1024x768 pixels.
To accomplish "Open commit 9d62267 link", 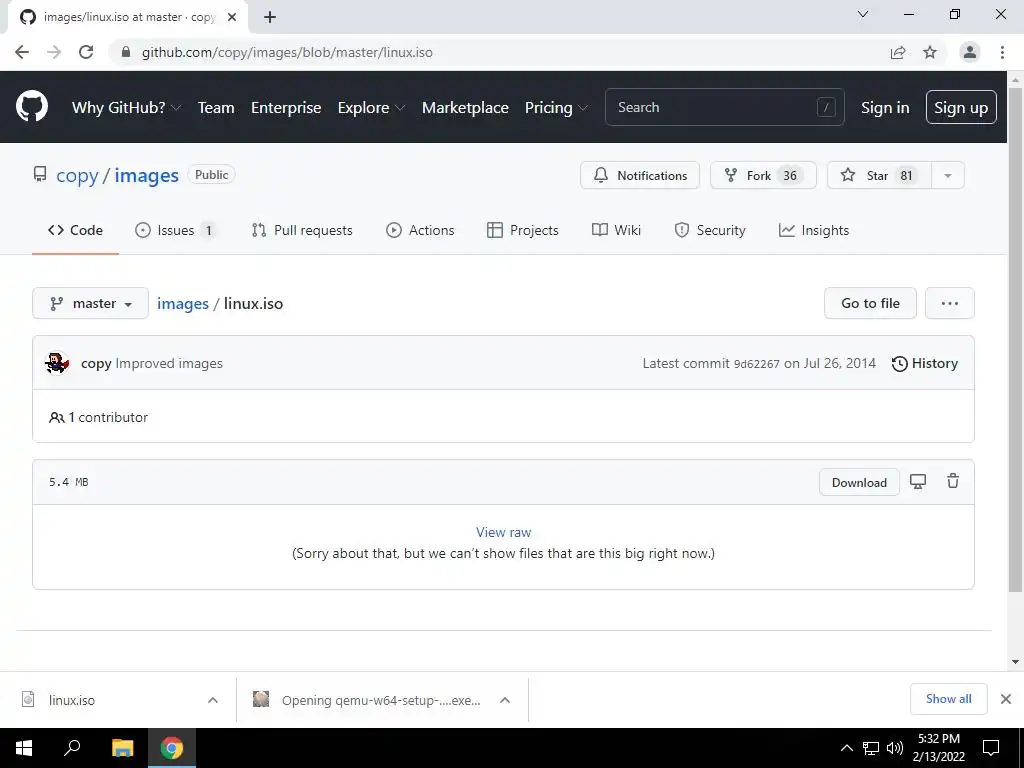I will (x=756, y=364).
